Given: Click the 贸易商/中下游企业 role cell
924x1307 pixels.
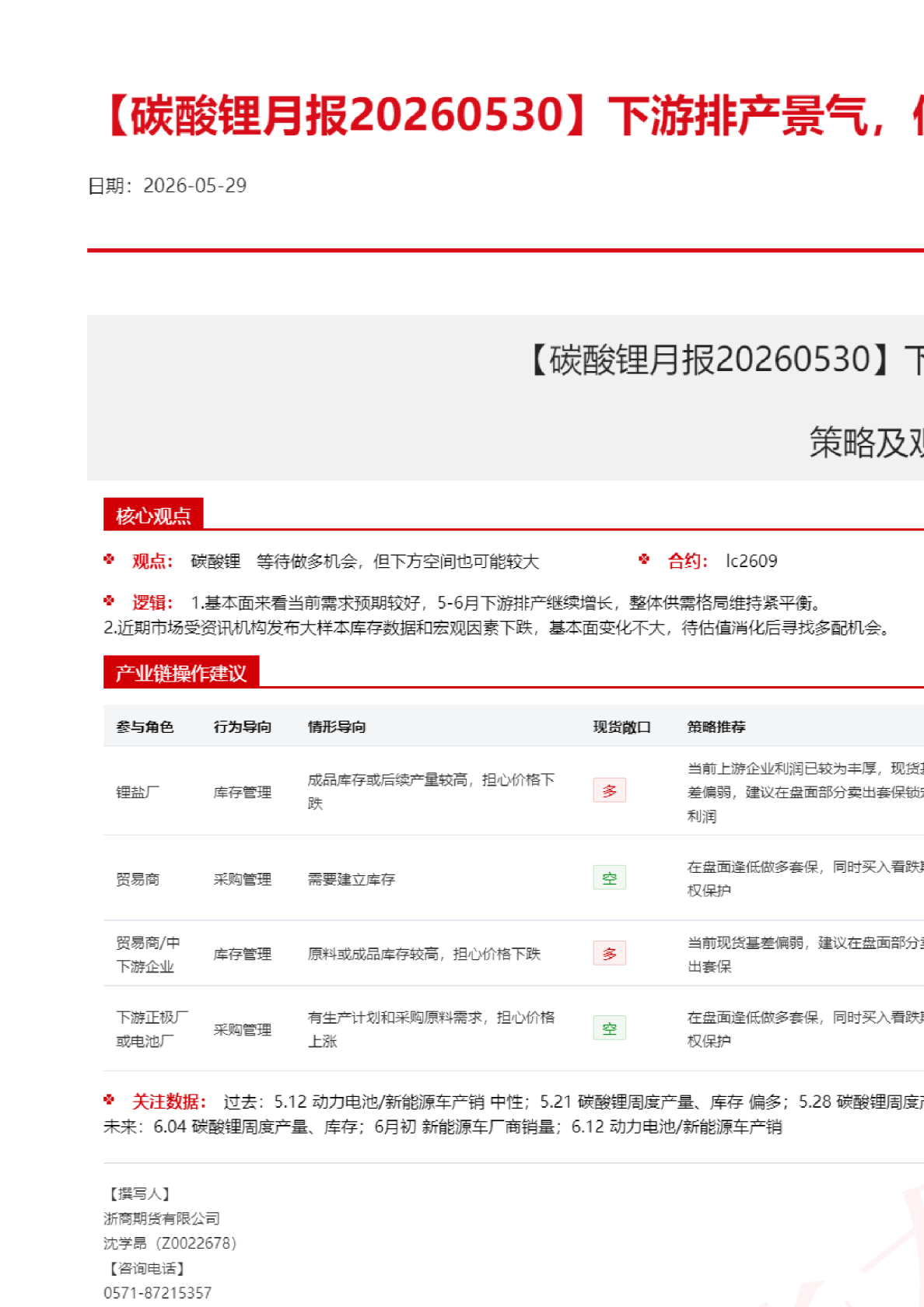Looking at the screenshot, I should point(148,955).
